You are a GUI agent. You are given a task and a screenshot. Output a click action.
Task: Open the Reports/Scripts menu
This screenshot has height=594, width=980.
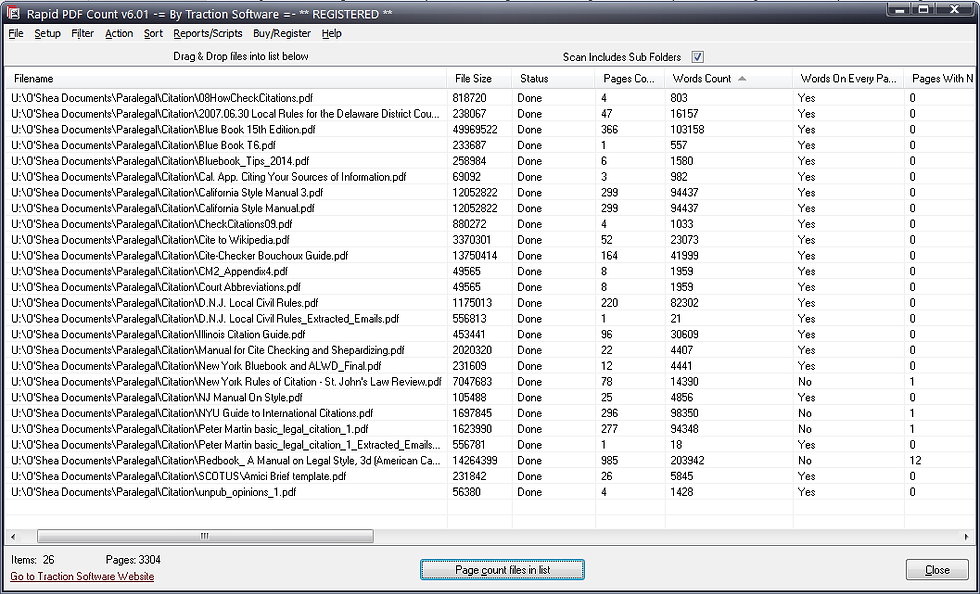208,33
